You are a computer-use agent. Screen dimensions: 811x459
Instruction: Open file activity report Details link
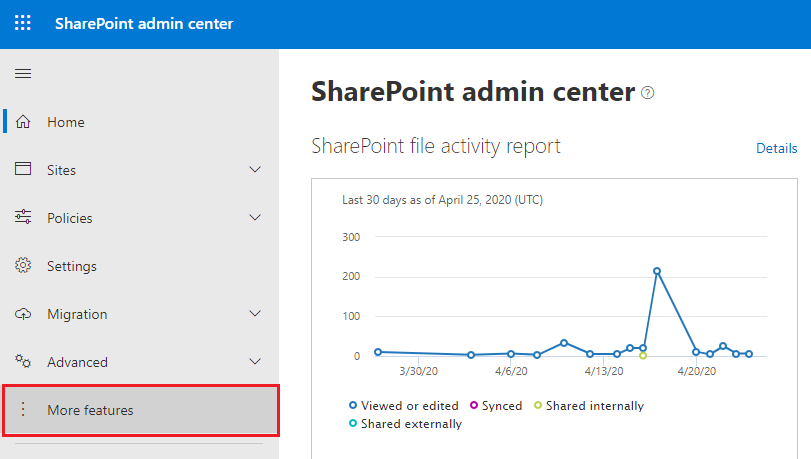pos(776,149)
